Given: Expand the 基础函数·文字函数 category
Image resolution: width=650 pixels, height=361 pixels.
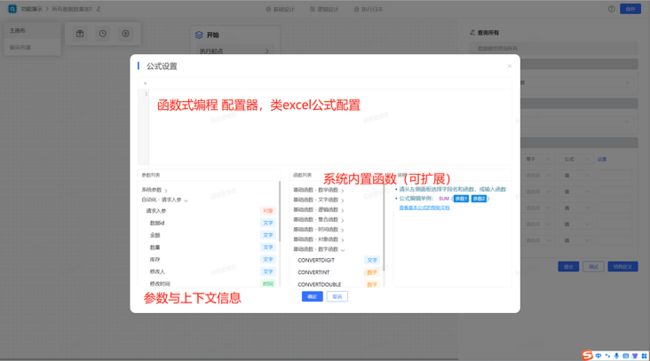Looking at the screenshot, I should [x=318, y=200].
